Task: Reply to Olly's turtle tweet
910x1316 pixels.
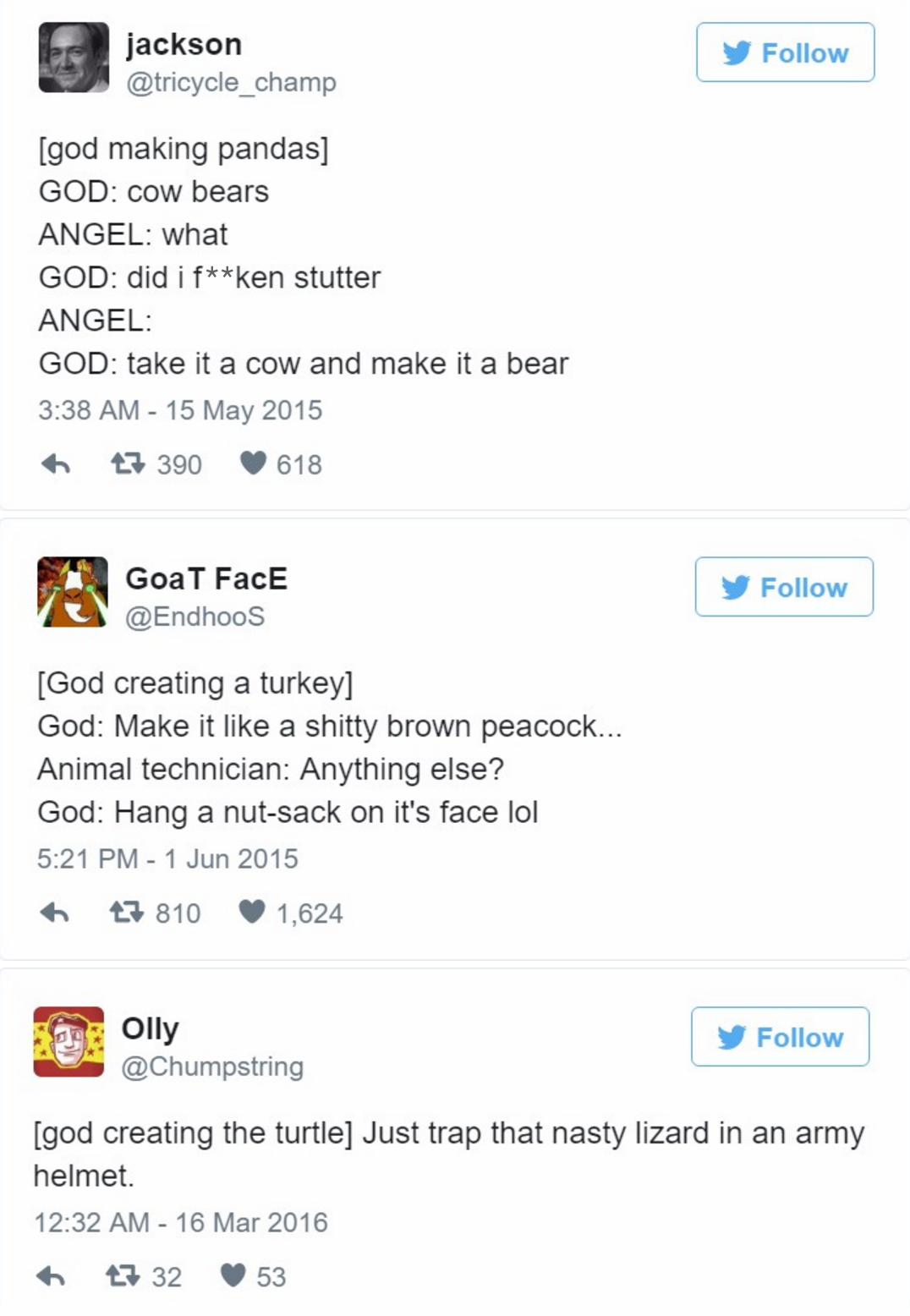Action: point(51,1276)
